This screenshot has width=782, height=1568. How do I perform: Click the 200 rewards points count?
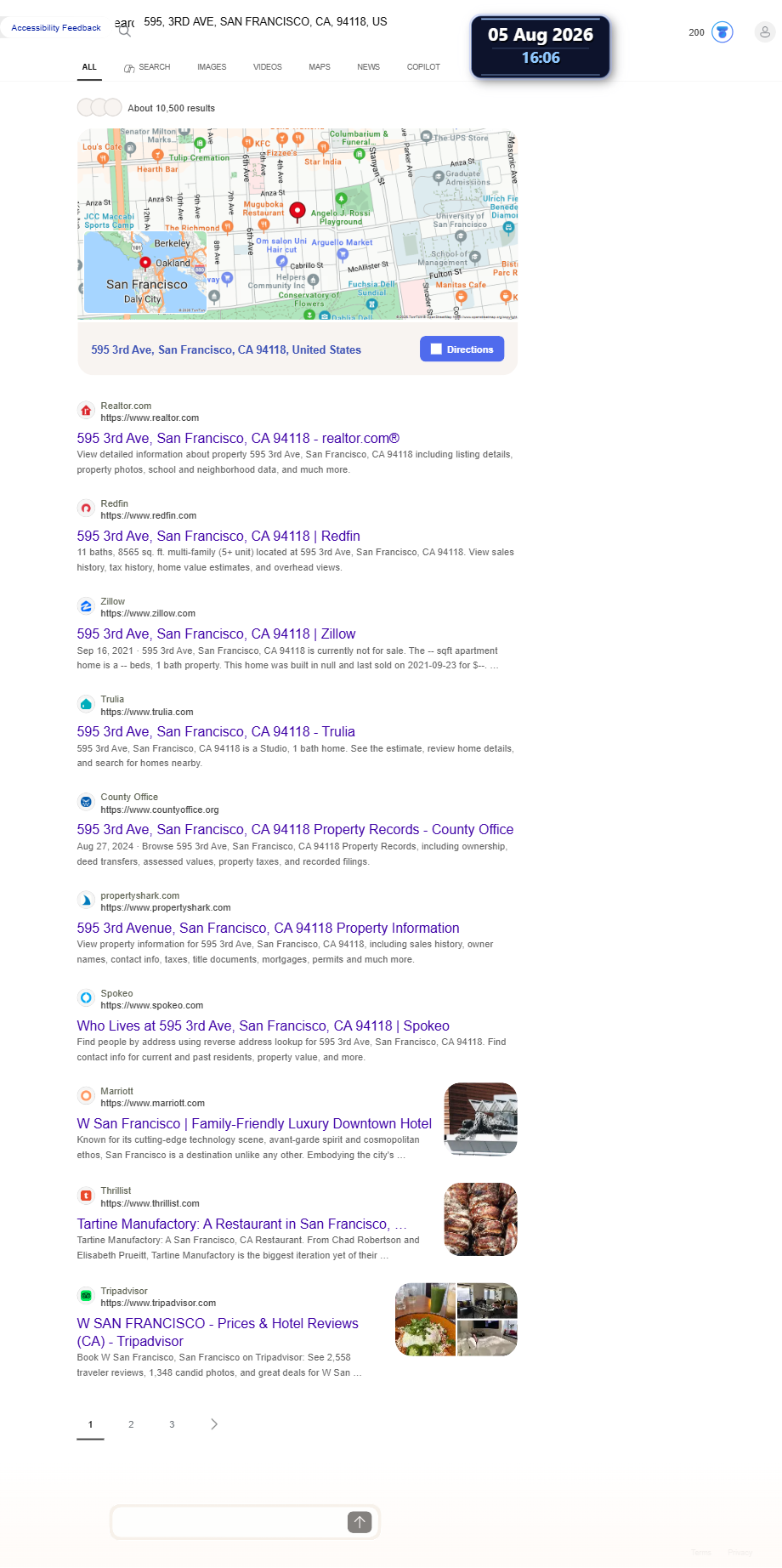point(696,32)
